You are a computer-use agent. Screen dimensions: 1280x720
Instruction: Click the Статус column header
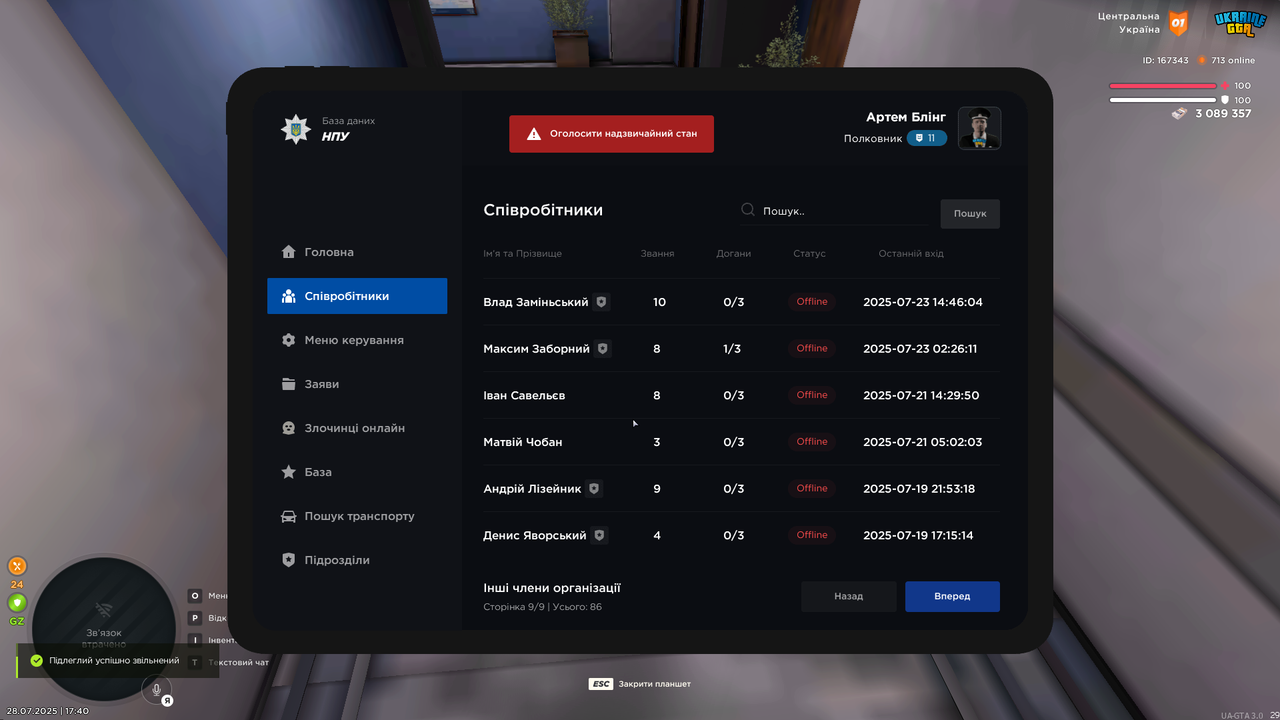810,254
